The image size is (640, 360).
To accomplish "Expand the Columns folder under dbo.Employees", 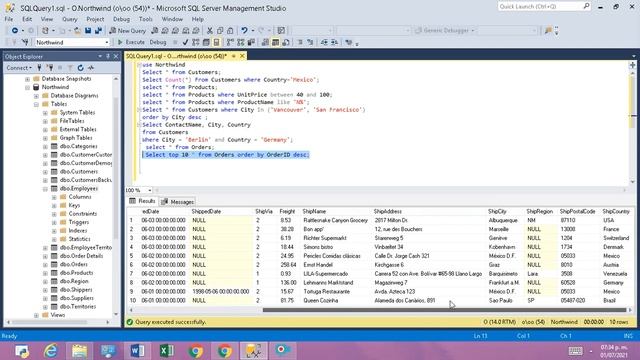I will (x=54, y=197).
